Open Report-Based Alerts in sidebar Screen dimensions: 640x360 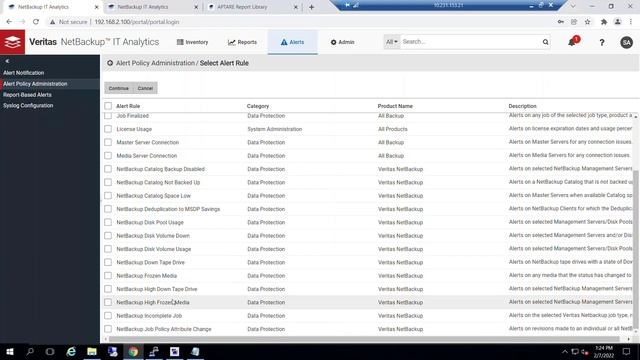coord(27,95)
